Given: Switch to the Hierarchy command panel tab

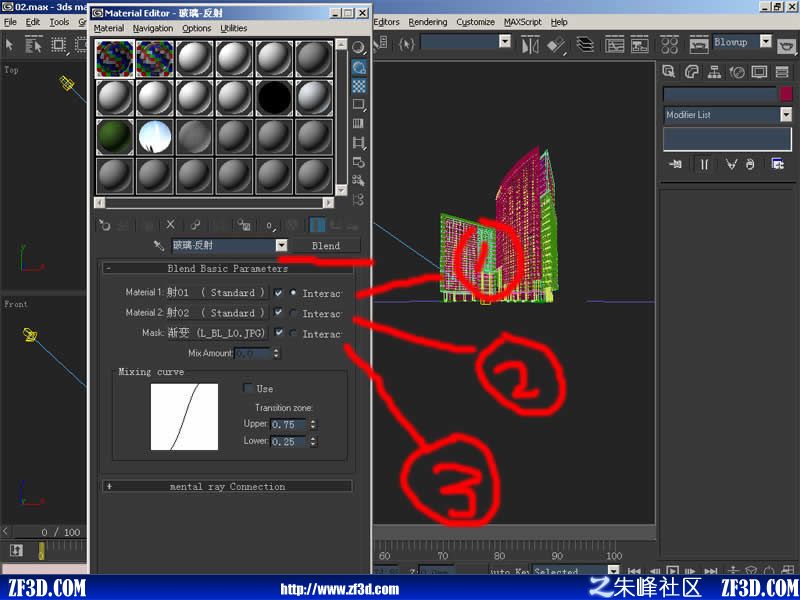Looking at the screenshot, I should [x=714, y=72].
